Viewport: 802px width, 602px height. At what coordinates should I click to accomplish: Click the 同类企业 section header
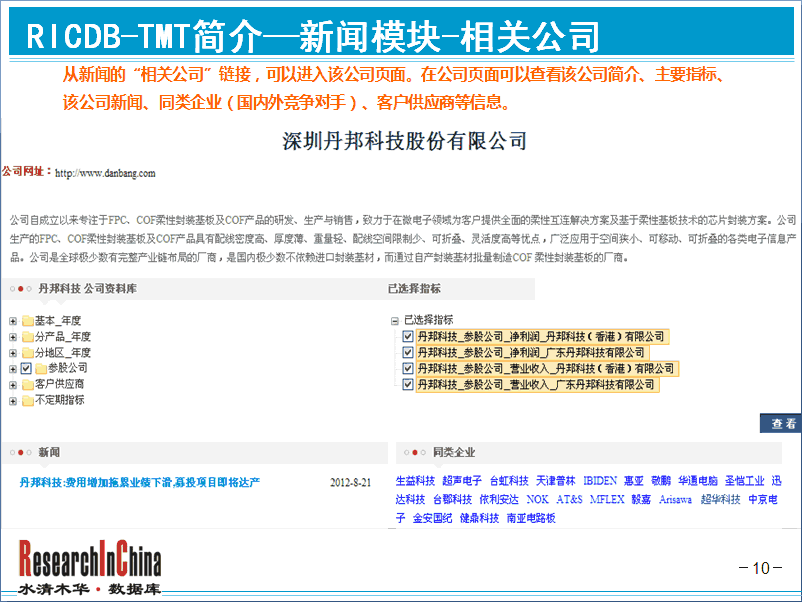click(454, 452)
